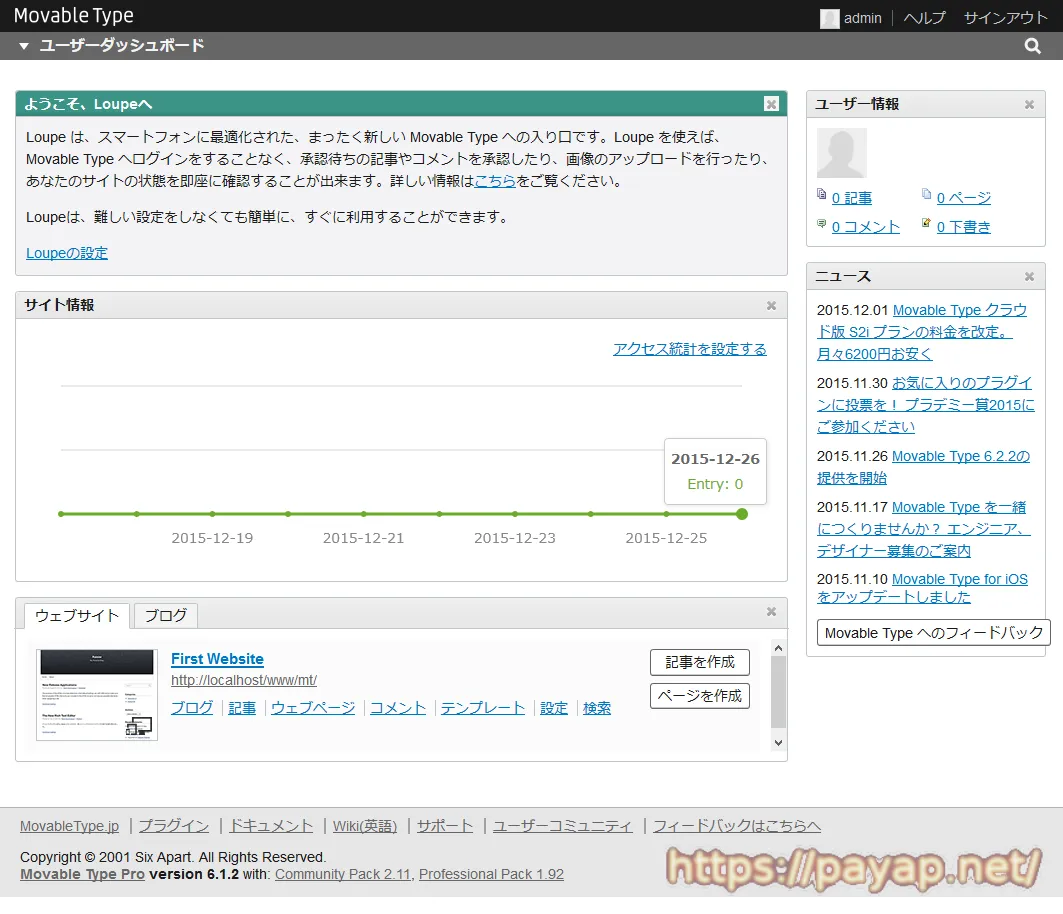Close the ニュース widget

coord(1029,277)
